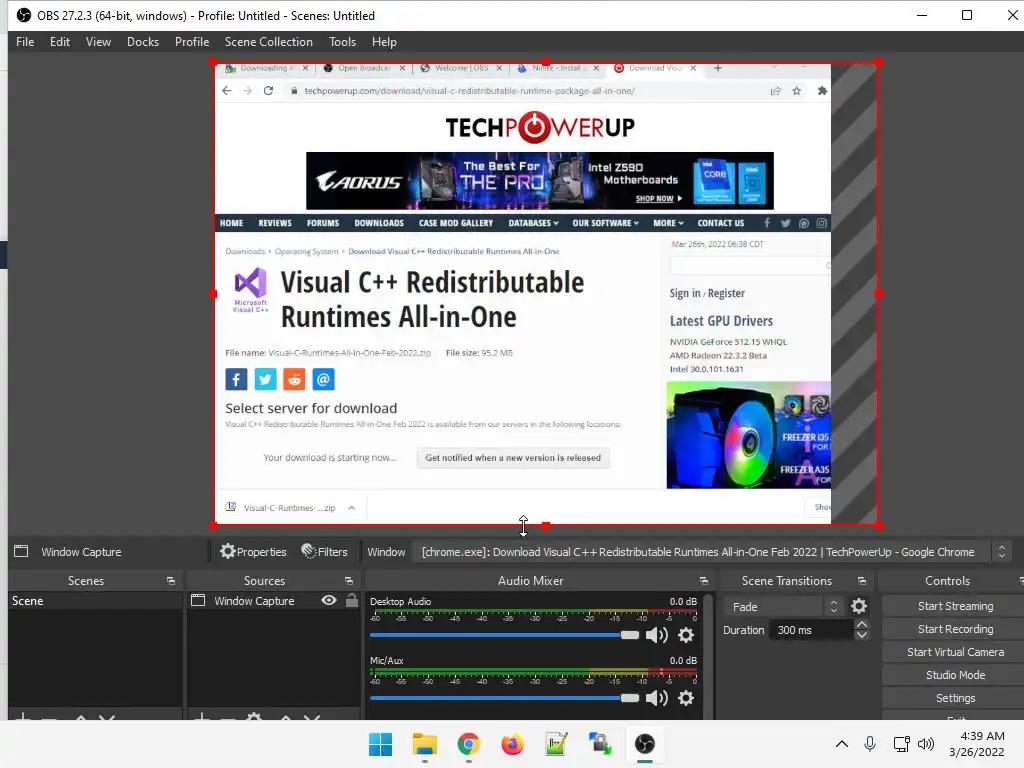Mute Mic/Aux speaker icon

[656, 698]
